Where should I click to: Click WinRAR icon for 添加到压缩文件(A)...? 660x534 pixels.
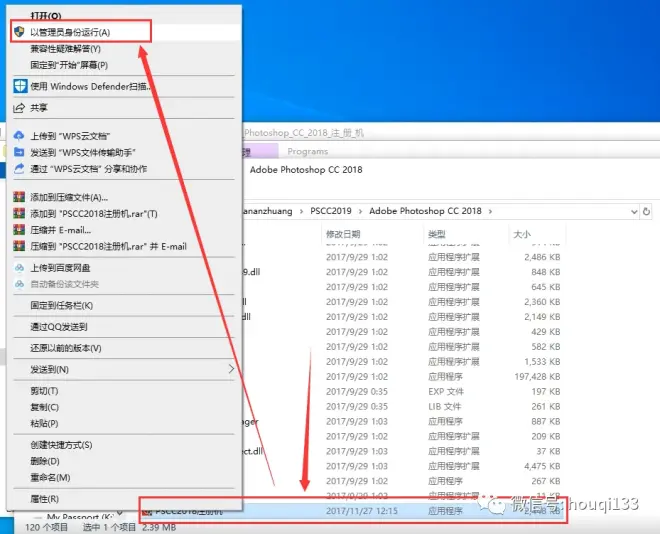[x=19, y=197]
